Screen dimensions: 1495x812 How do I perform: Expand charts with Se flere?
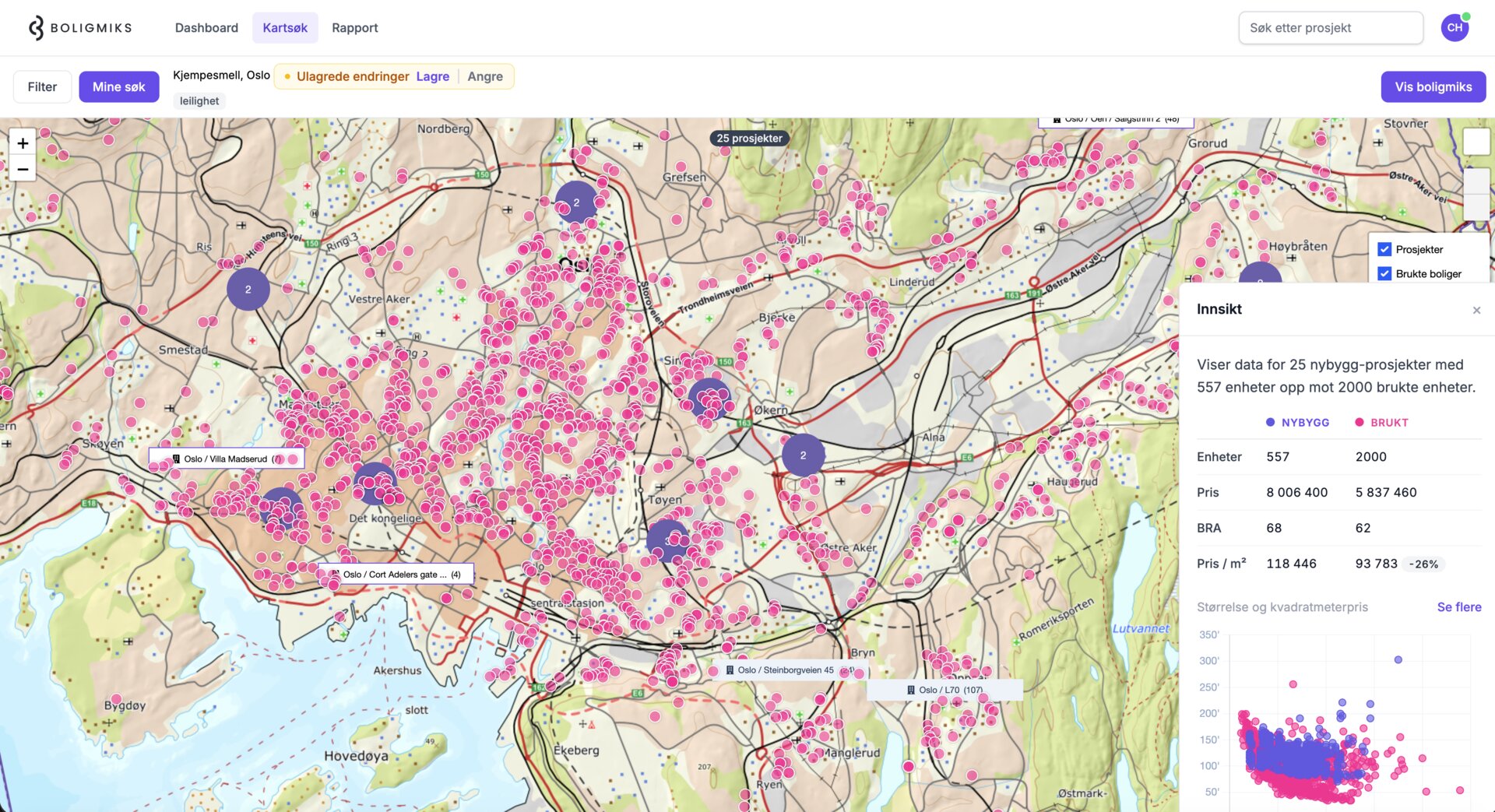(x=1458, y=607)
